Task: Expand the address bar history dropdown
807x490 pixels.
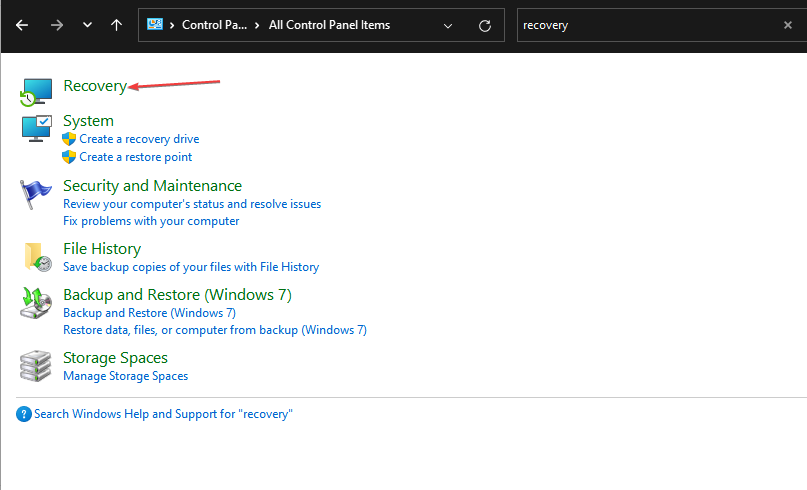Action: [x=447, y=25]
